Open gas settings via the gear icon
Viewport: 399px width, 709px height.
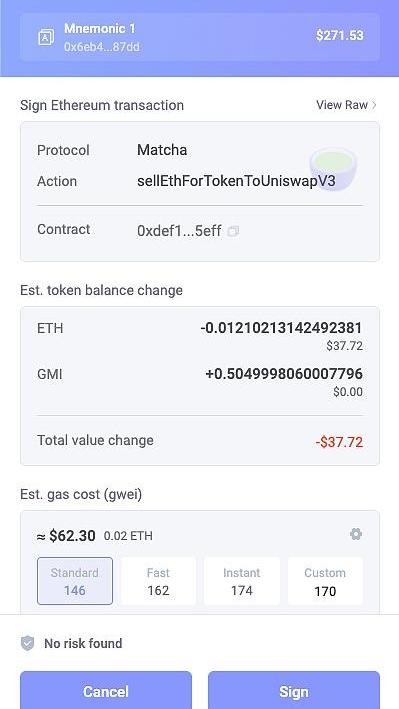pos(356,534)
